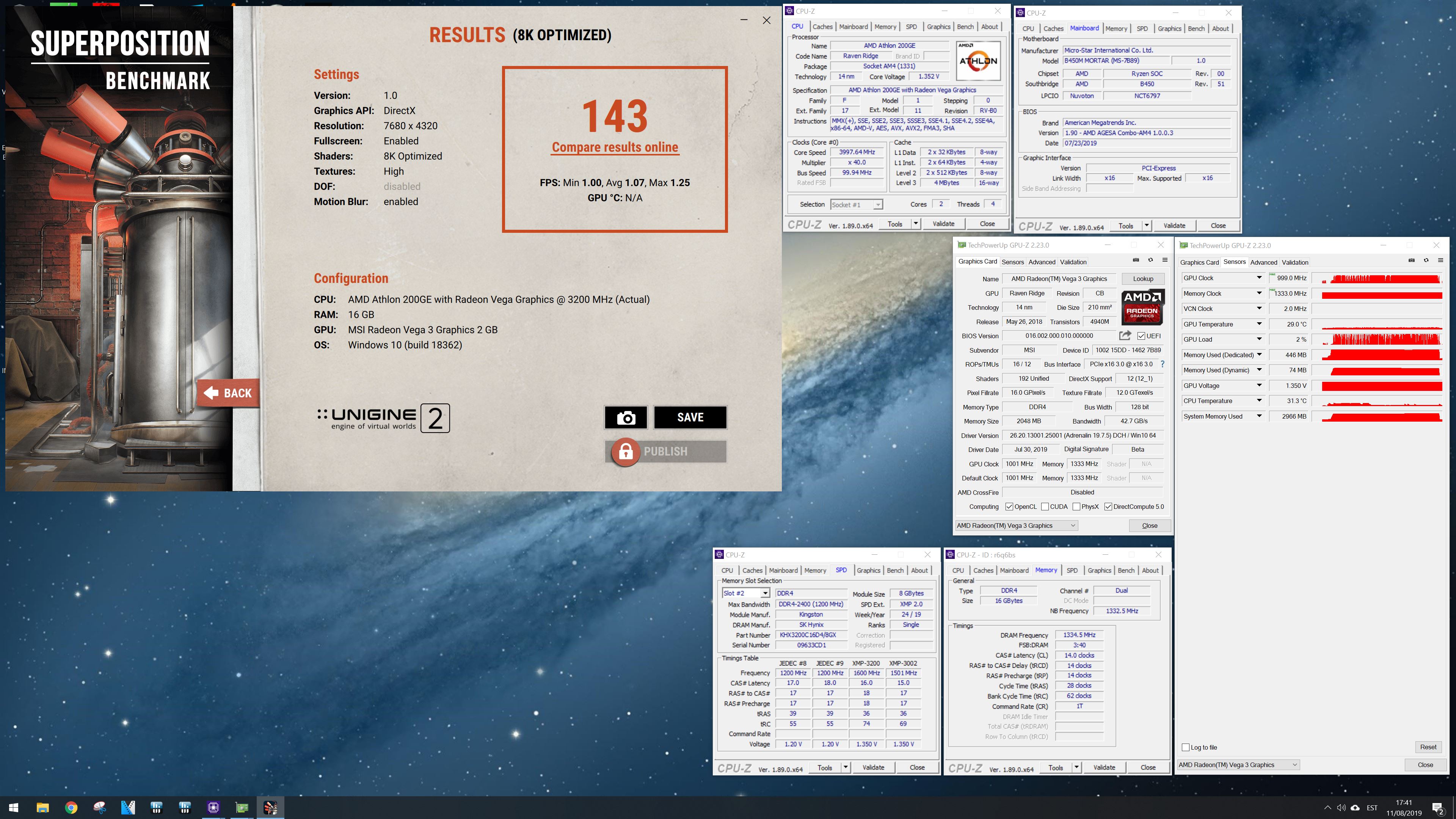Open GPU selector dropdown in GPU-Z Graphics Card window
Image resolution: width=1456 pixels, height=819 pixels.
(x=1017, y=526)
